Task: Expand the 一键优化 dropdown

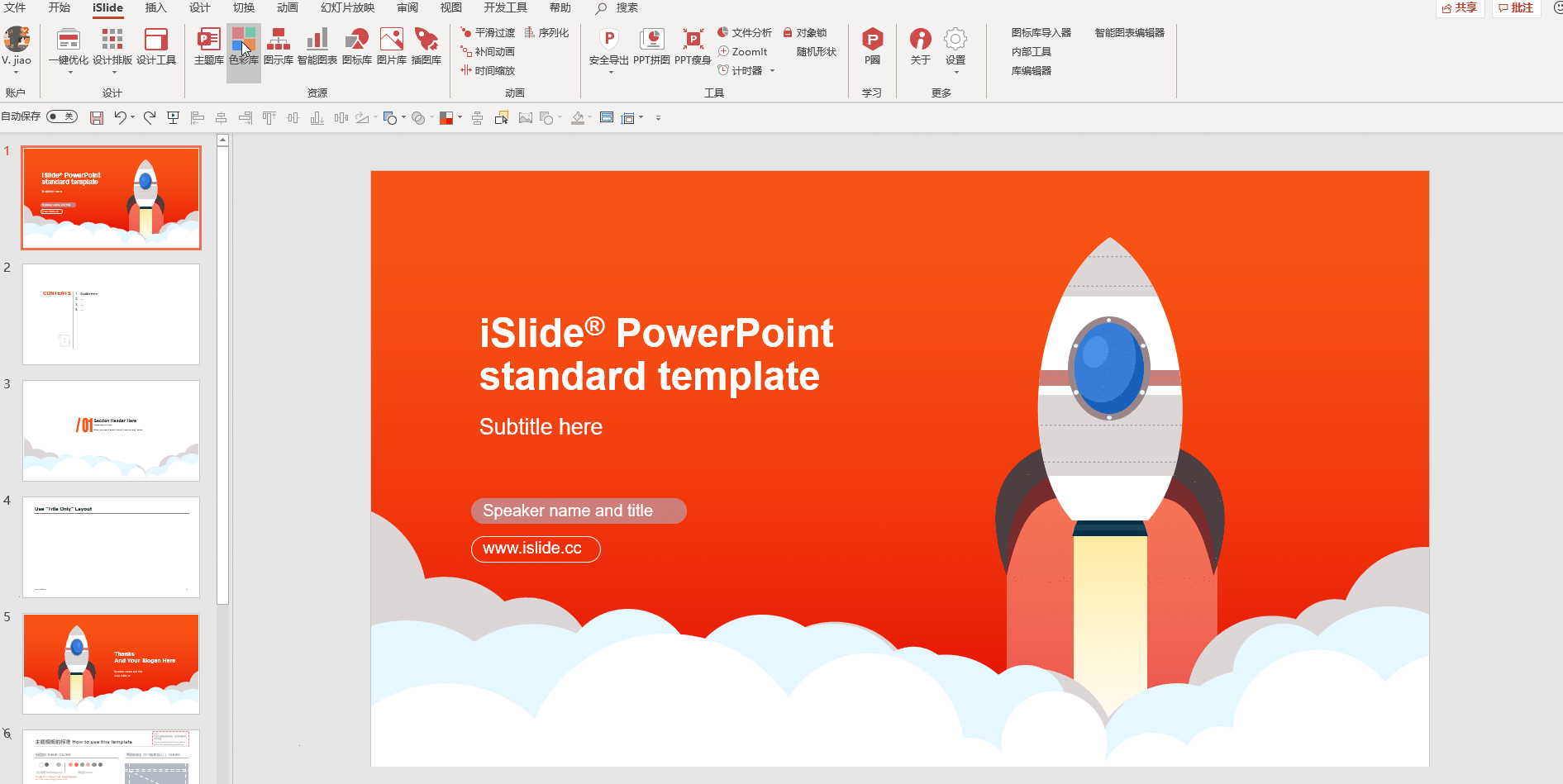Action: click(70, 72)
